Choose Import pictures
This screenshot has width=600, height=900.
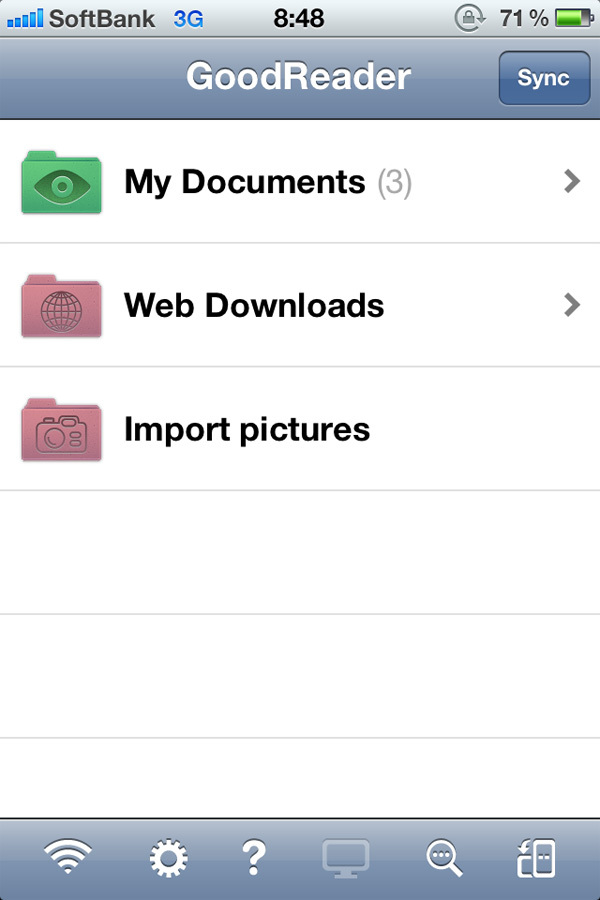pos(247,429)
